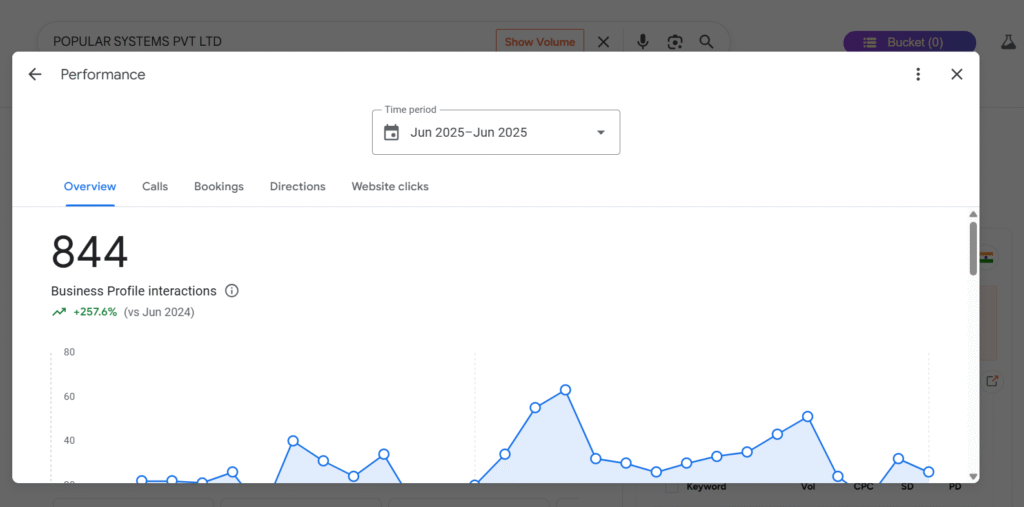Click the back arrow beside Performance
Screen dimensions: 1024x507
pos(35,74)
